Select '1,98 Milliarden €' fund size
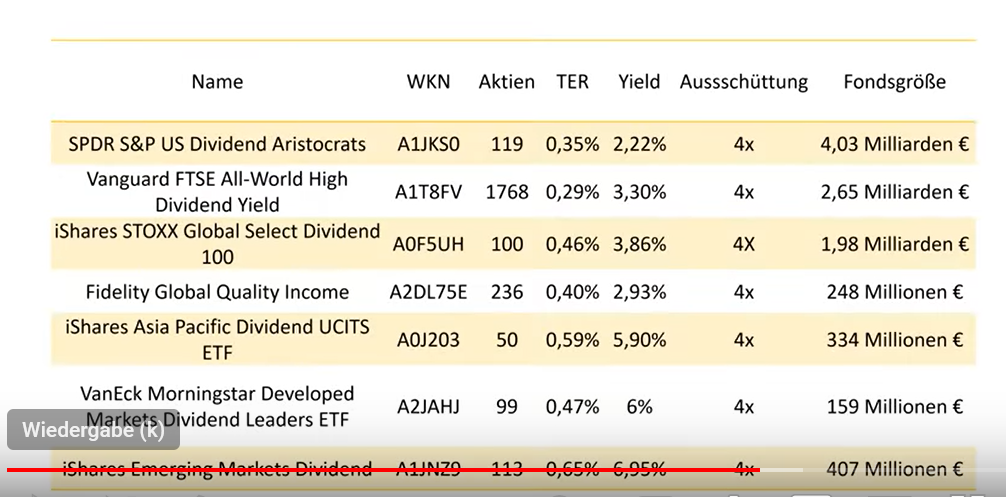 pyautogui.click(x=894, y=244)
